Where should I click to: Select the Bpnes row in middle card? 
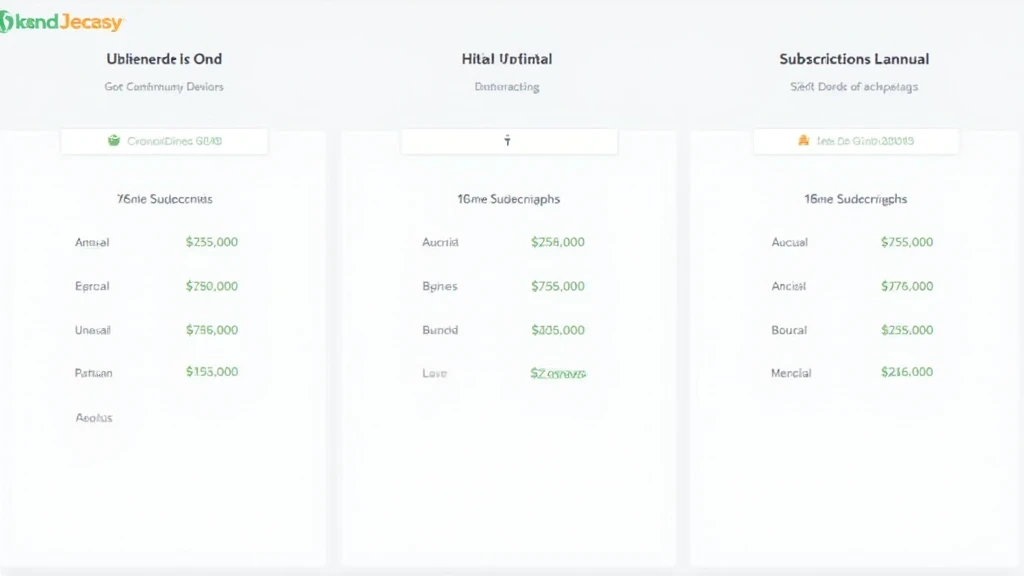point(440,286)
